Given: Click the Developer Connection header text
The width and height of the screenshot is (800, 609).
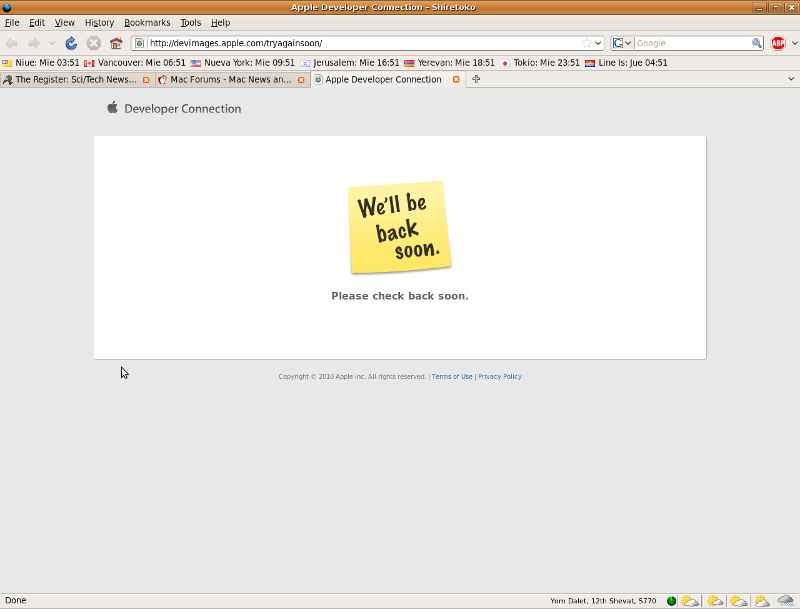Looking at the screenshot, I should [183, 109].
